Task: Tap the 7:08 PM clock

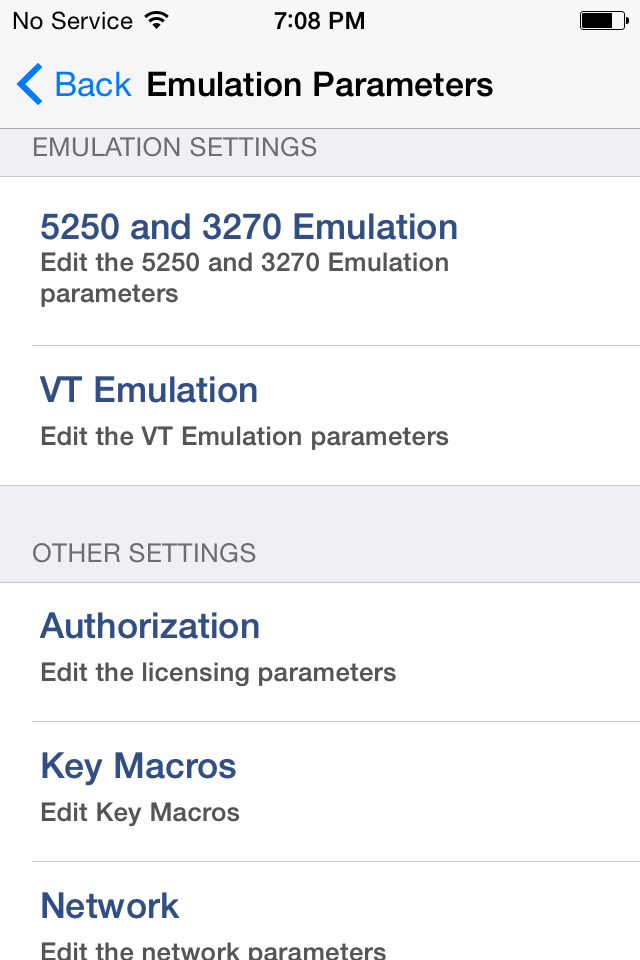Action: click(x=320, y=20)
